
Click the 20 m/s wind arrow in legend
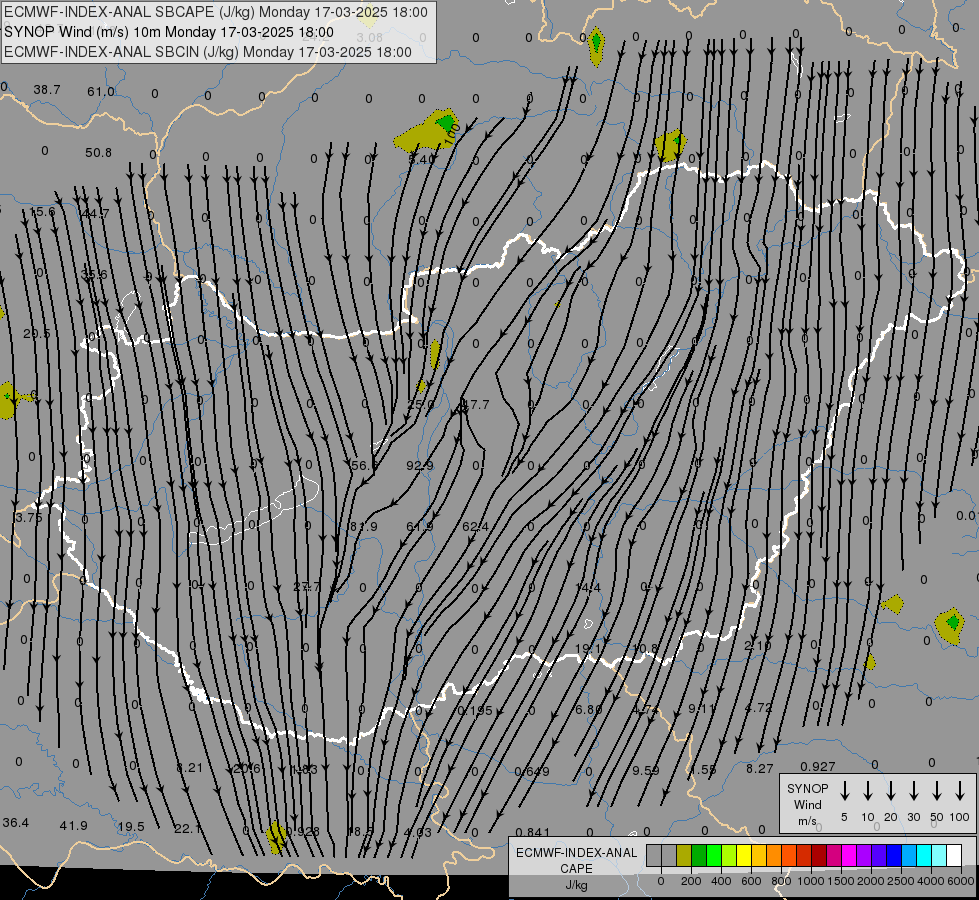click(x=890, y=791)
